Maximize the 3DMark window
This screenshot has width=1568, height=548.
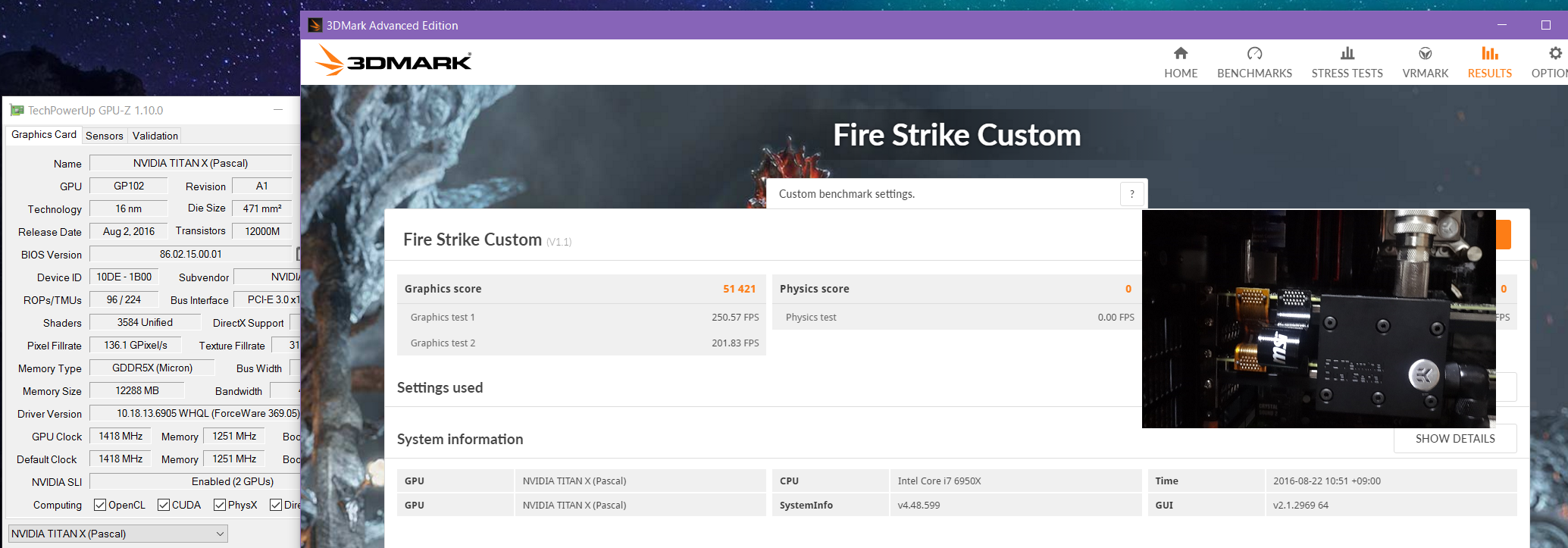click(x=1546, y=25)
